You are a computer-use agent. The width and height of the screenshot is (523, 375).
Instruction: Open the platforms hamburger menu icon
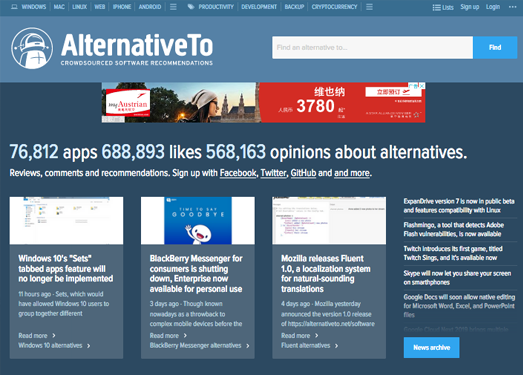tap(173, 7)
